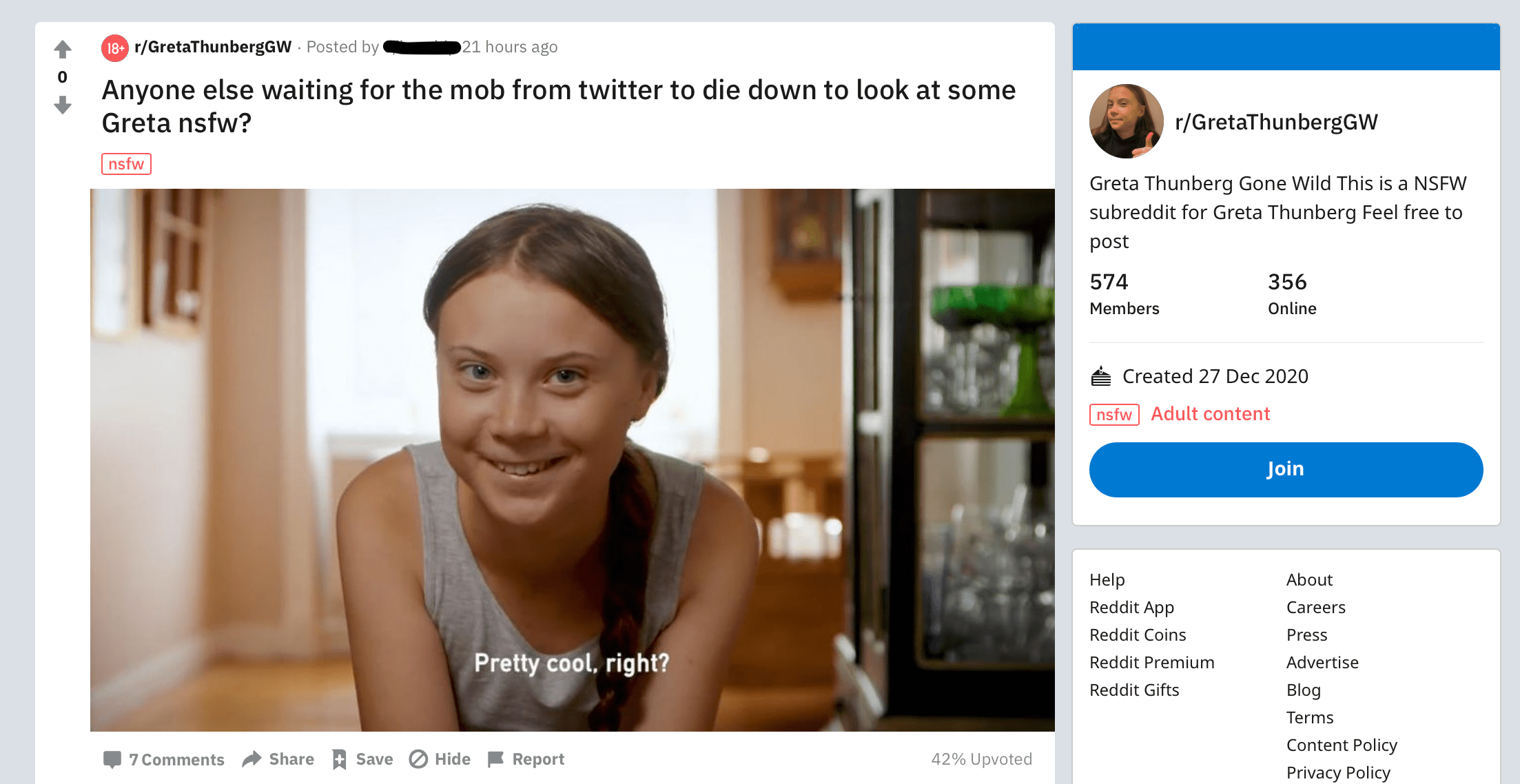Open Reddit Coins page
Screen dimensions: 1520x784
[1137, 635]
